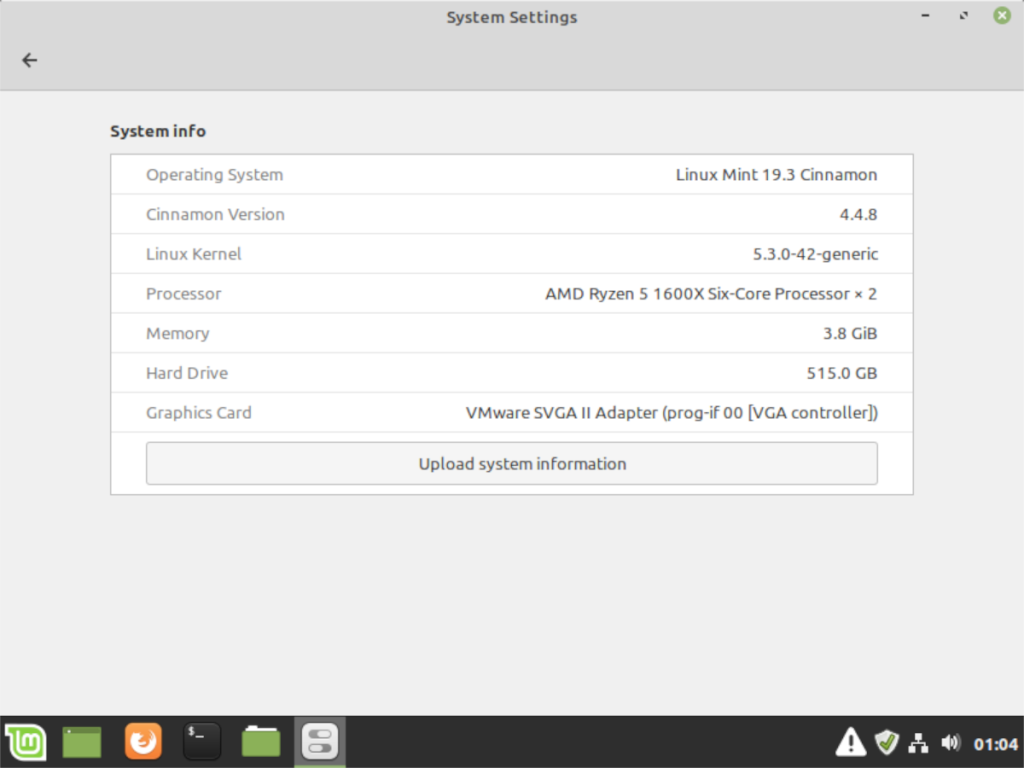
Task: Open the Update Manager shield tray icon
Action: (x=886, y=742)
